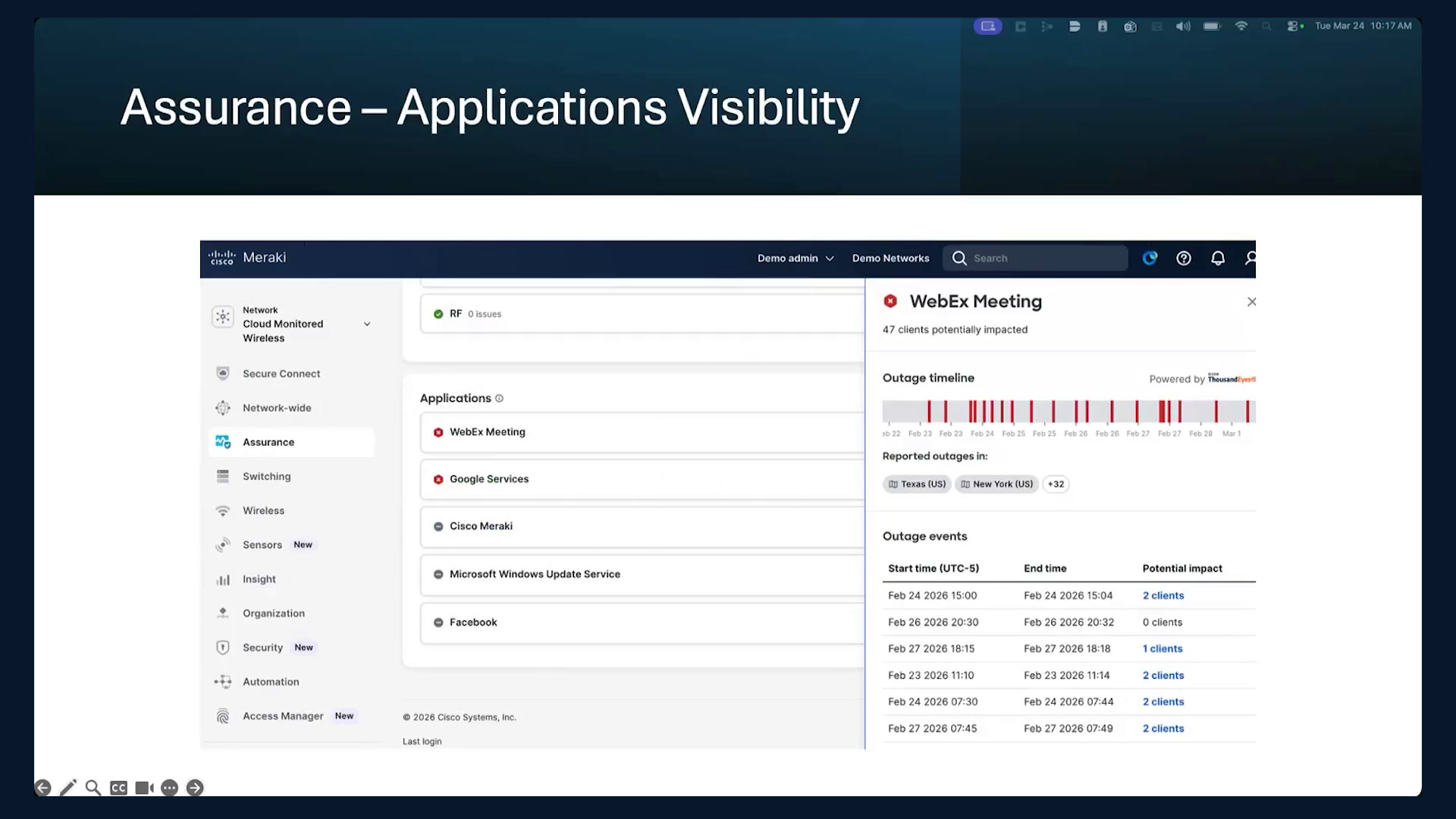This screenshot has width=1456, height=819.
Task: Select the Facebook application row
Action: pos(642,623)
